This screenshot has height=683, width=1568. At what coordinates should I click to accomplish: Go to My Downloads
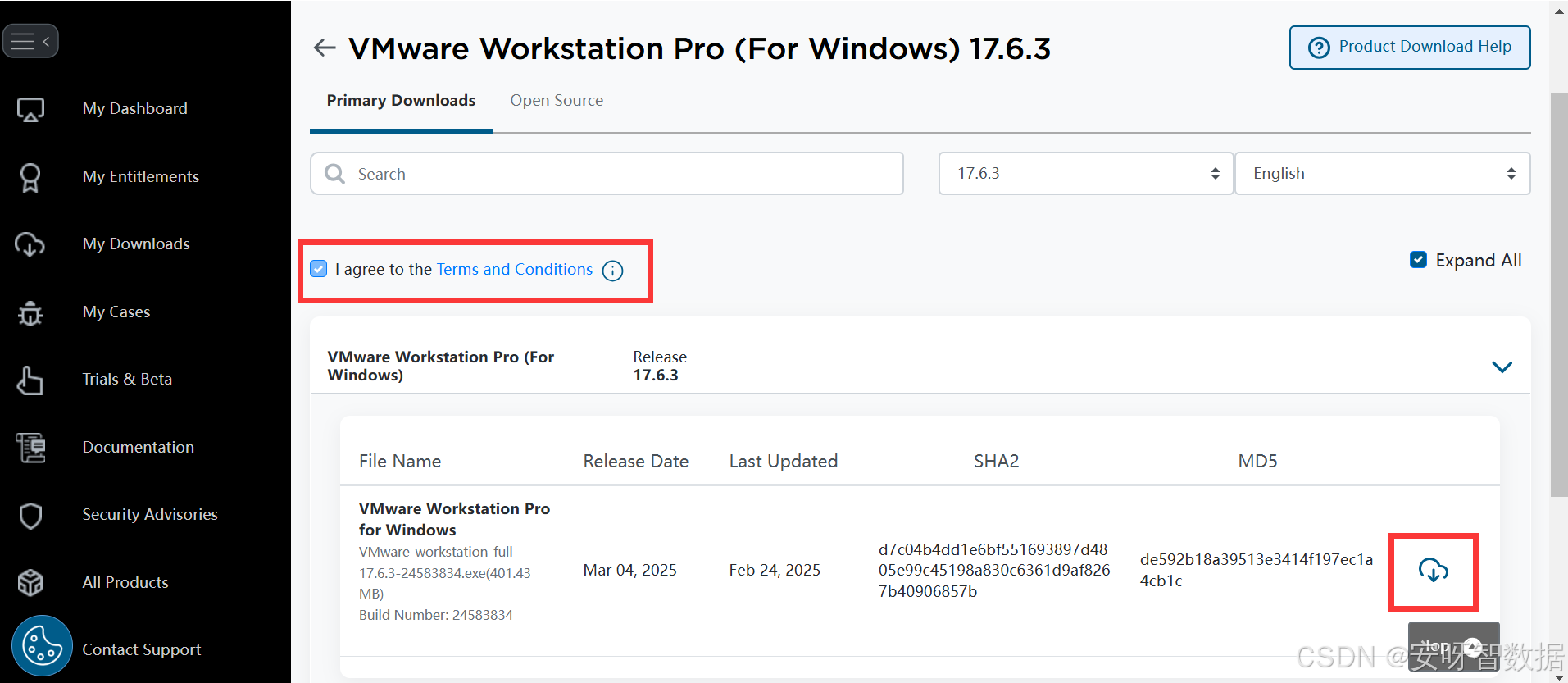point(136,244)
